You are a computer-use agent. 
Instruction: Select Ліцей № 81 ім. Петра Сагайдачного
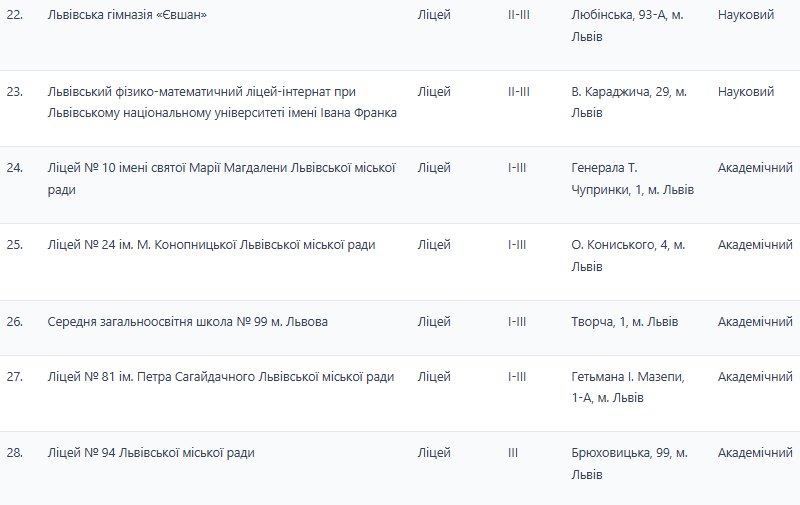click(x=220, y=376)
